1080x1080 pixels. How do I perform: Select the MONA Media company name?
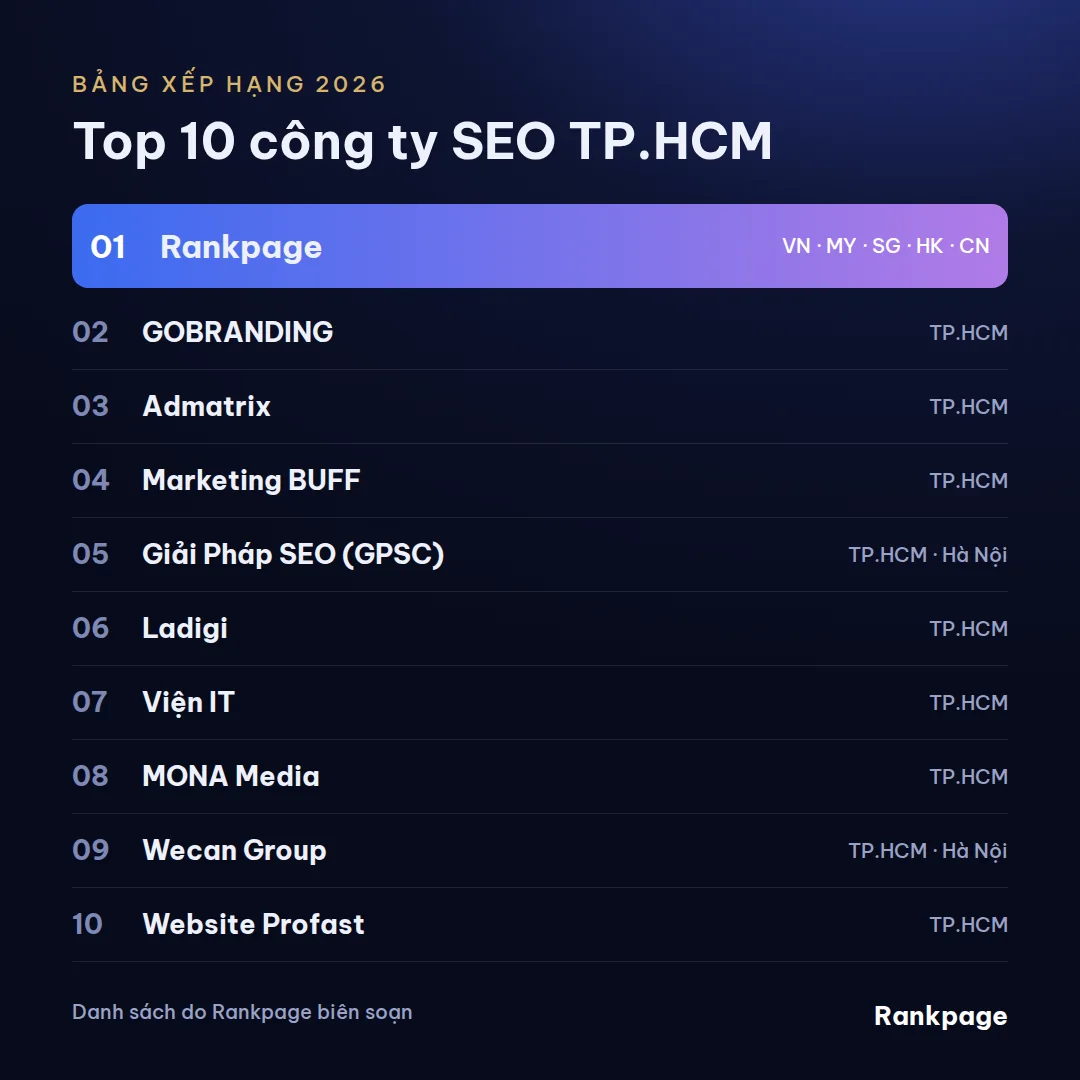[x=231, y=776]
